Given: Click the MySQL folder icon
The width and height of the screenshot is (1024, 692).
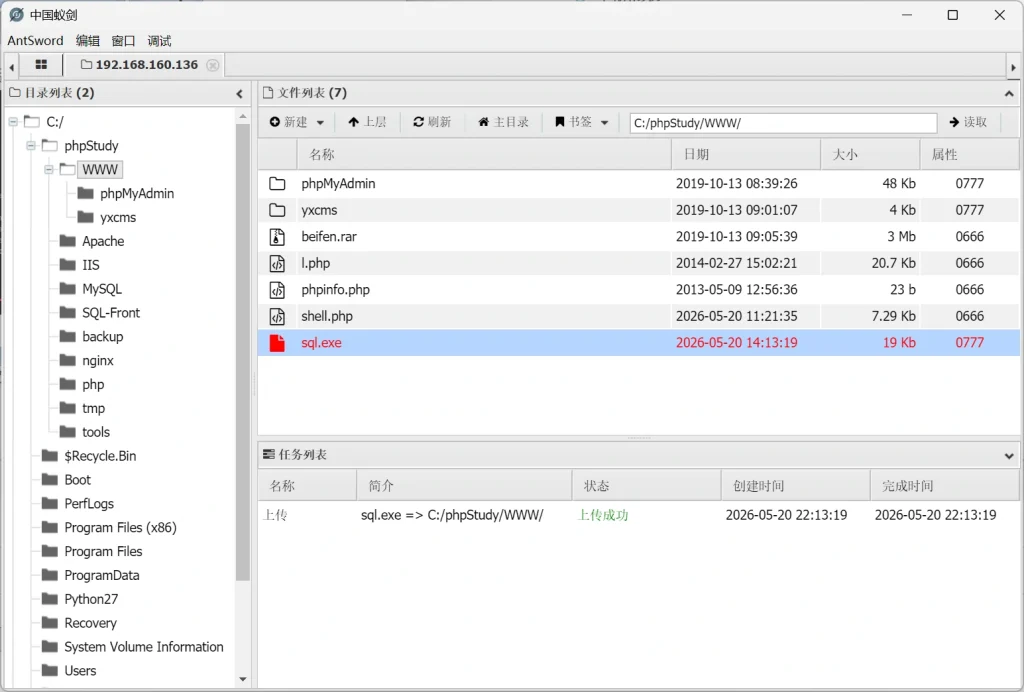Looking at the screenshot, I should pos(67,289).
